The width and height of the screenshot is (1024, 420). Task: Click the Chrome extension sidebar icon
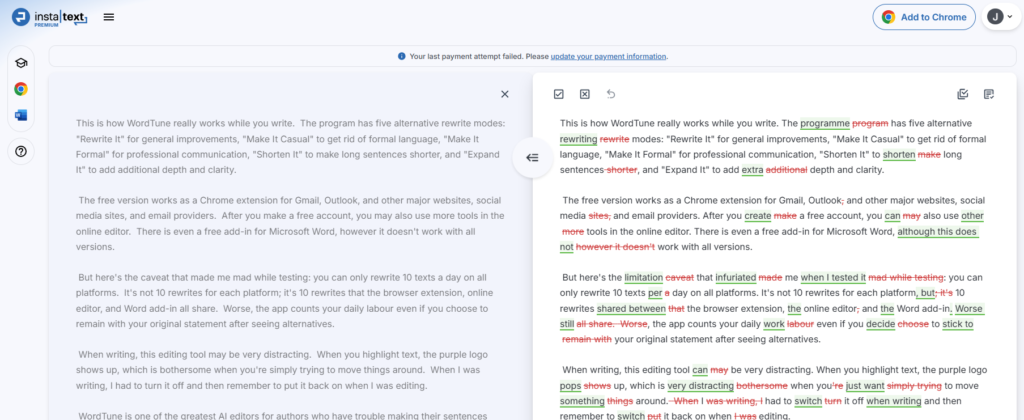(x=21, y=89)
